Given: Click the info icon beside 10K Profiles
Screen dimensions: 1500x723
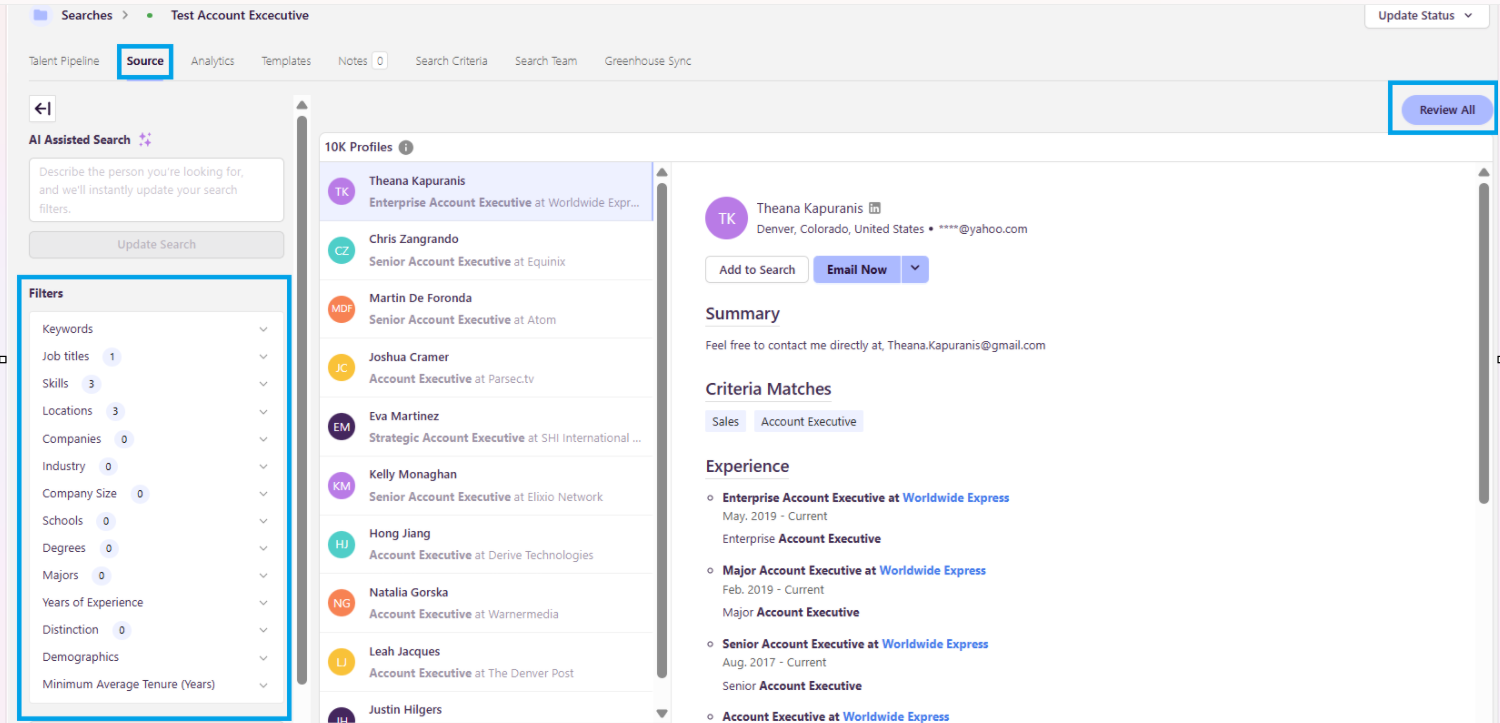Looking at the screenshot, I should [x=406, y=148].
